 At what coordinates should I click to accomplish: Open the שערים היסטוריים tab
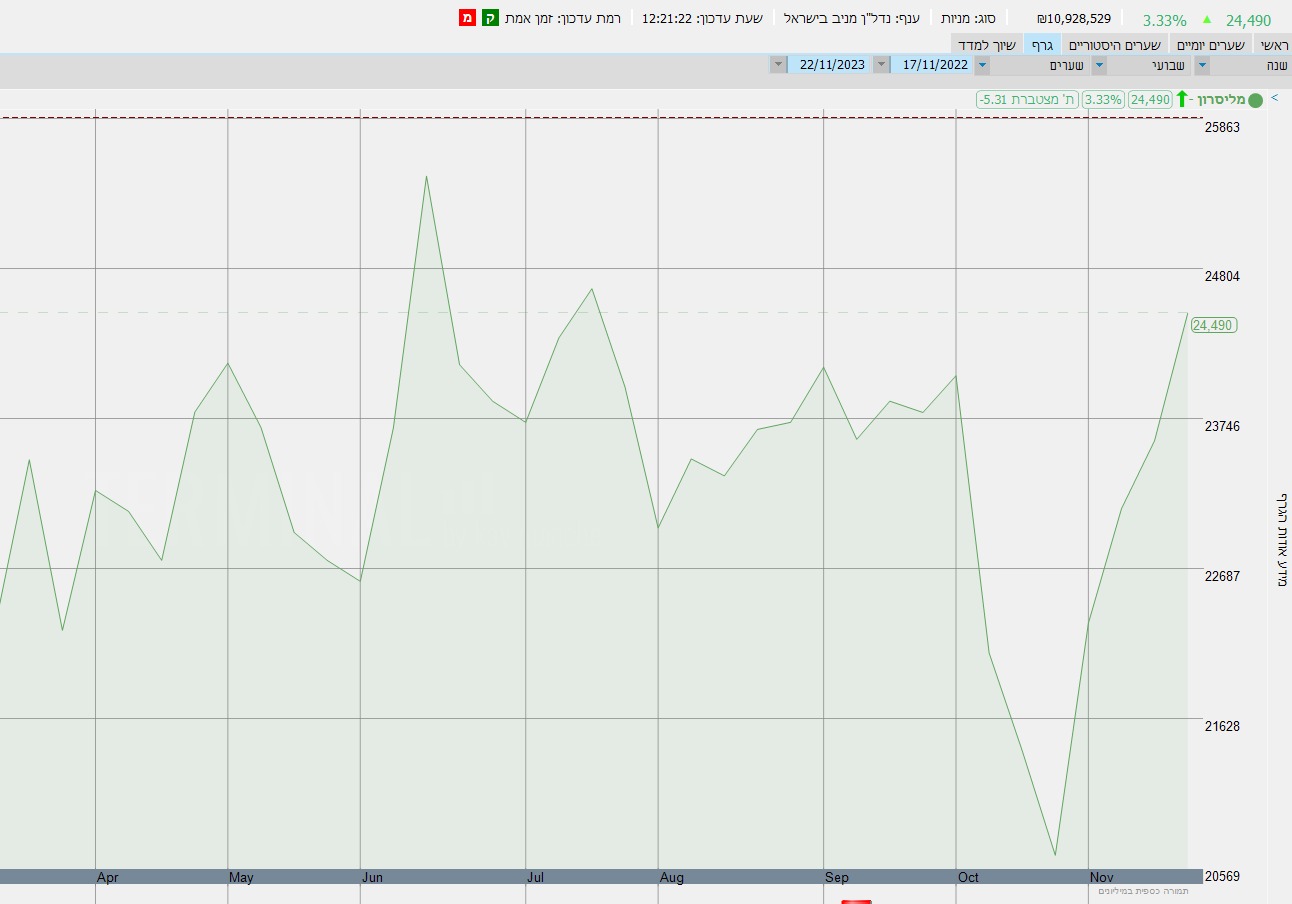1115,45
